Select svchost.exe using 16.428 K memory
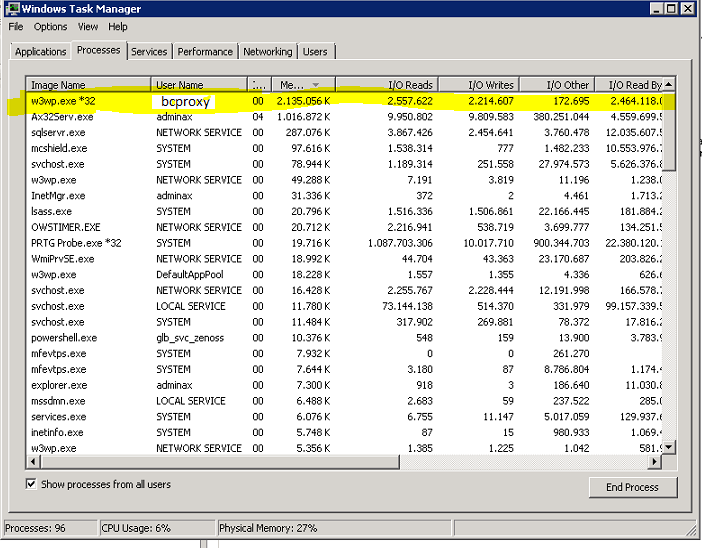The width and height of the screenshot is (702, 548). click(344, 290)
